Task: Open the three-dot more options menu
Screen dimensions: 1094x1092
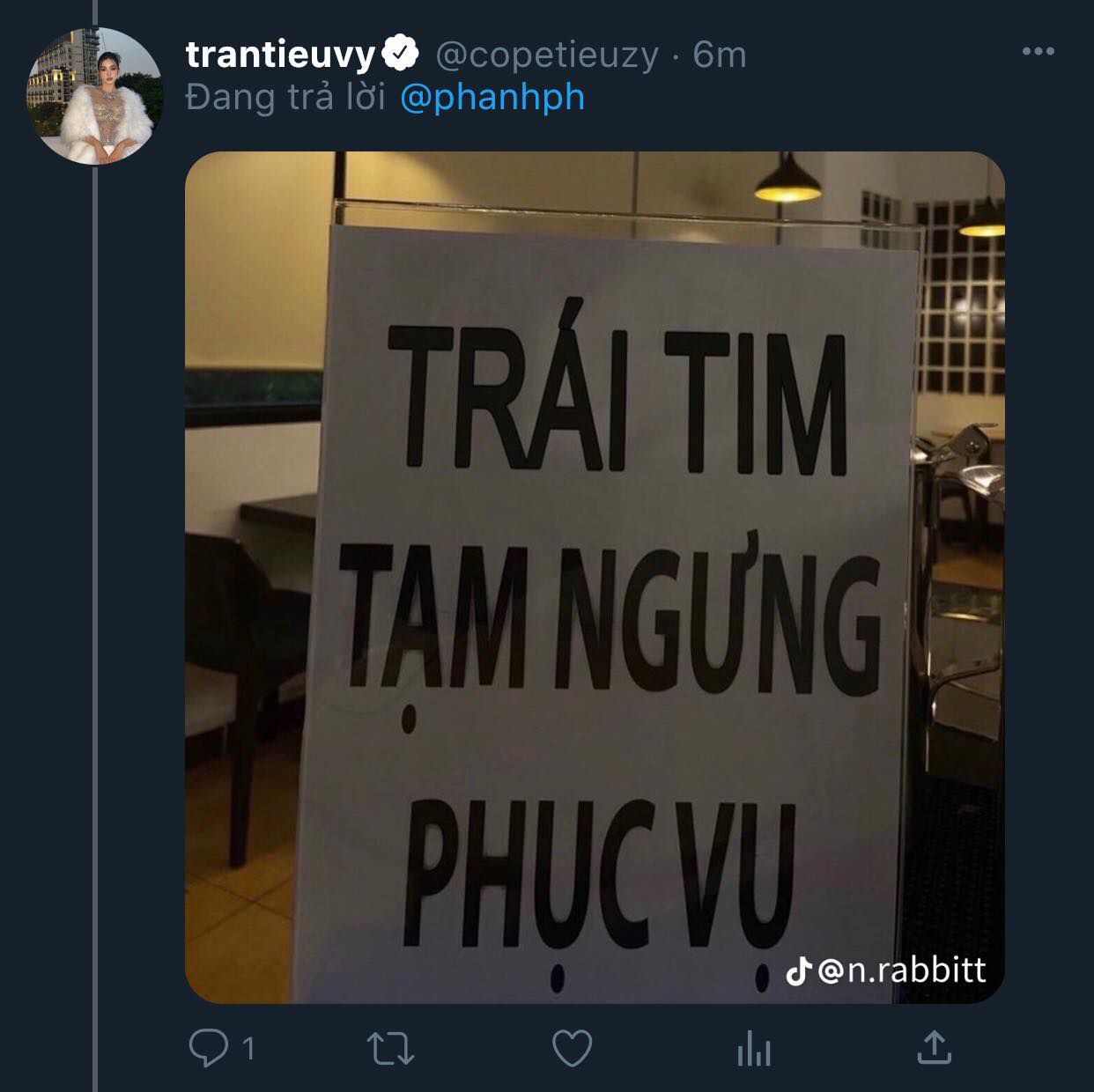Action: pyautogui.click(x=1039, y=52)
